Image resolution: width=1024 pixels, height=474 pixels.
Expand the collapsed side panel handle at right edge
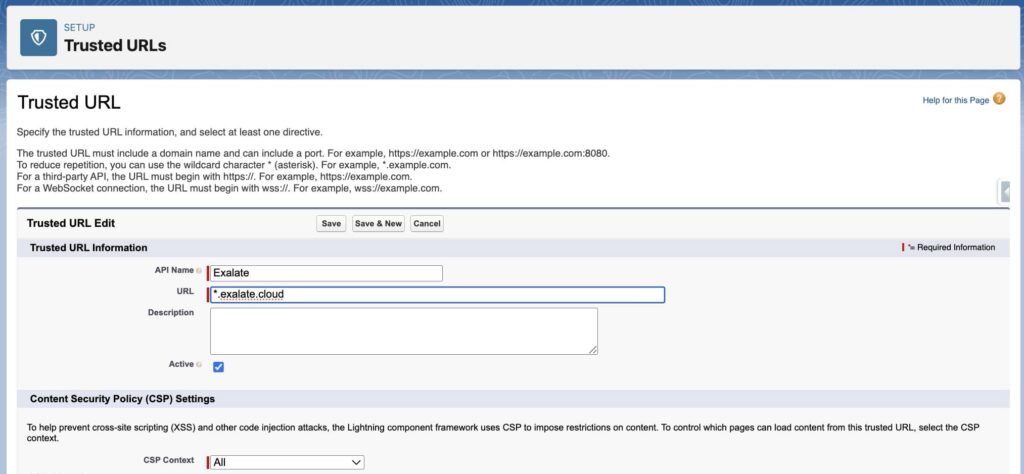1005,192
